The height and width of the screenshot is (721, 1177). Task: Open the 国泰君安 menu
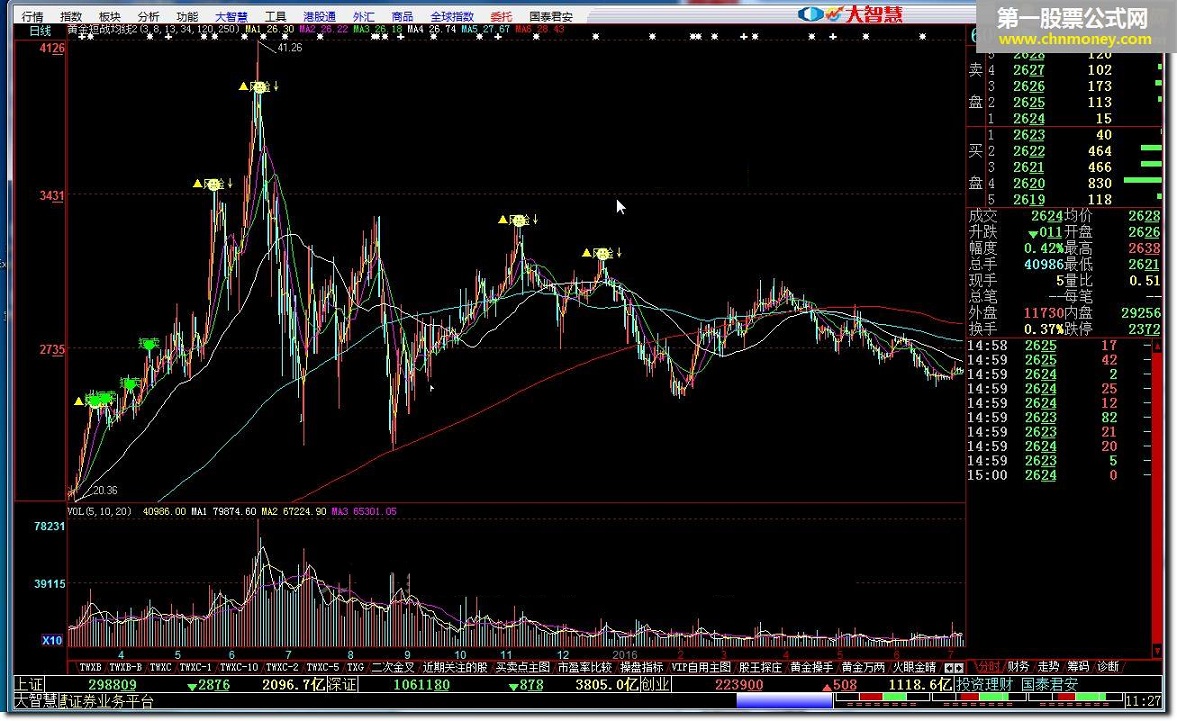(x=551, y=17)
